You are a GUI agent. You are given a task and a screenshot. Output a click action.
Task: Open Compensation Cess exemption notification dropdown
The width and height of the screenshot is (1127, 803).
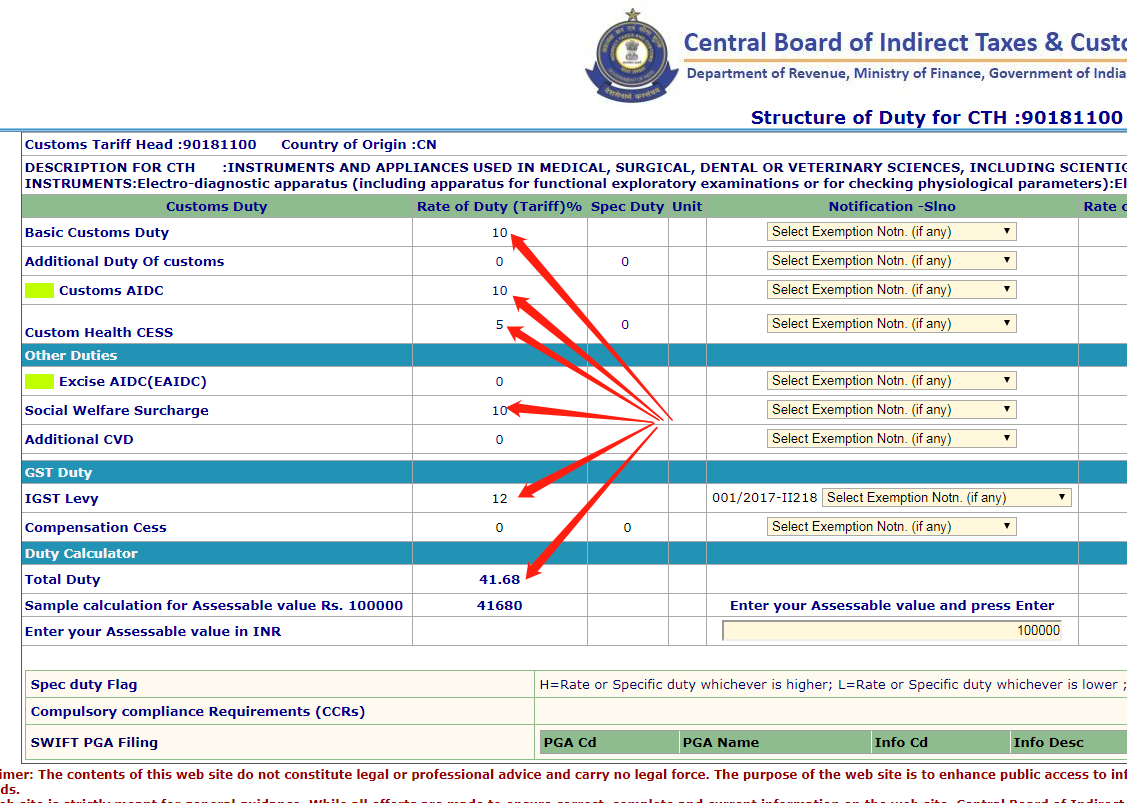click(x=891, y=526)
